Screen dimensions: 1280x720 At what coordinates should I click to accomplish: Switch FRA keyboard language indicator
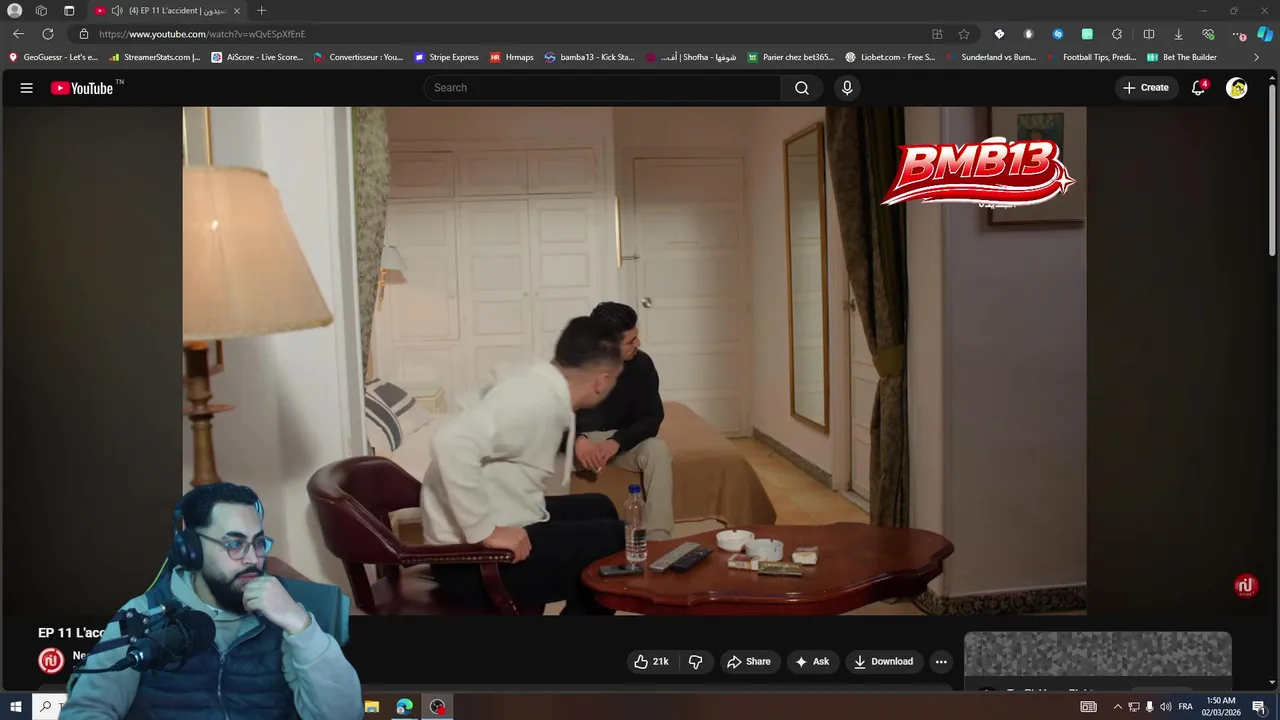click(1185, 707)
